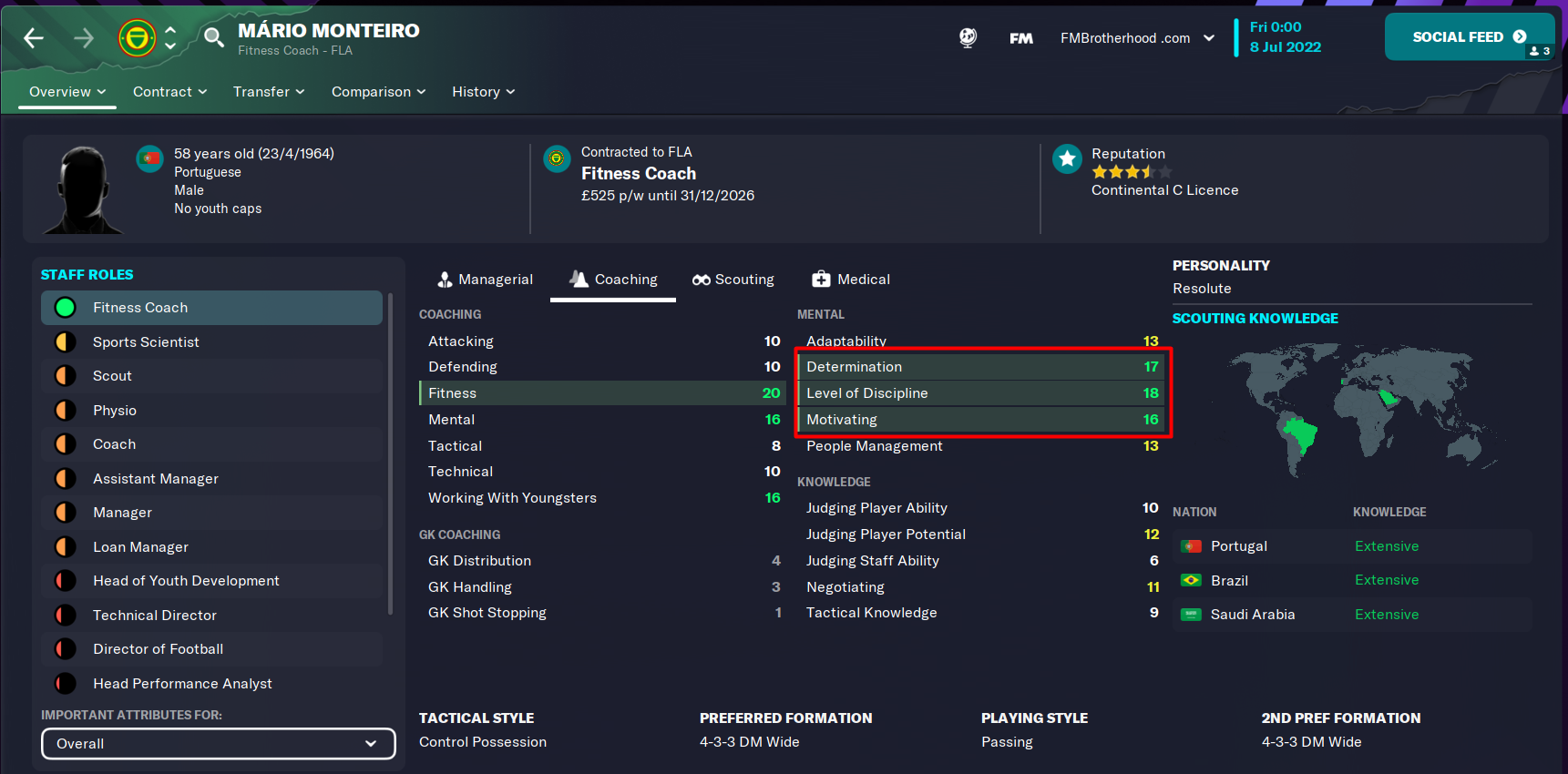The width and height of the screenshot is (1568, 774).
Task: Click the world globe icon in header
Action: point(968,37)
